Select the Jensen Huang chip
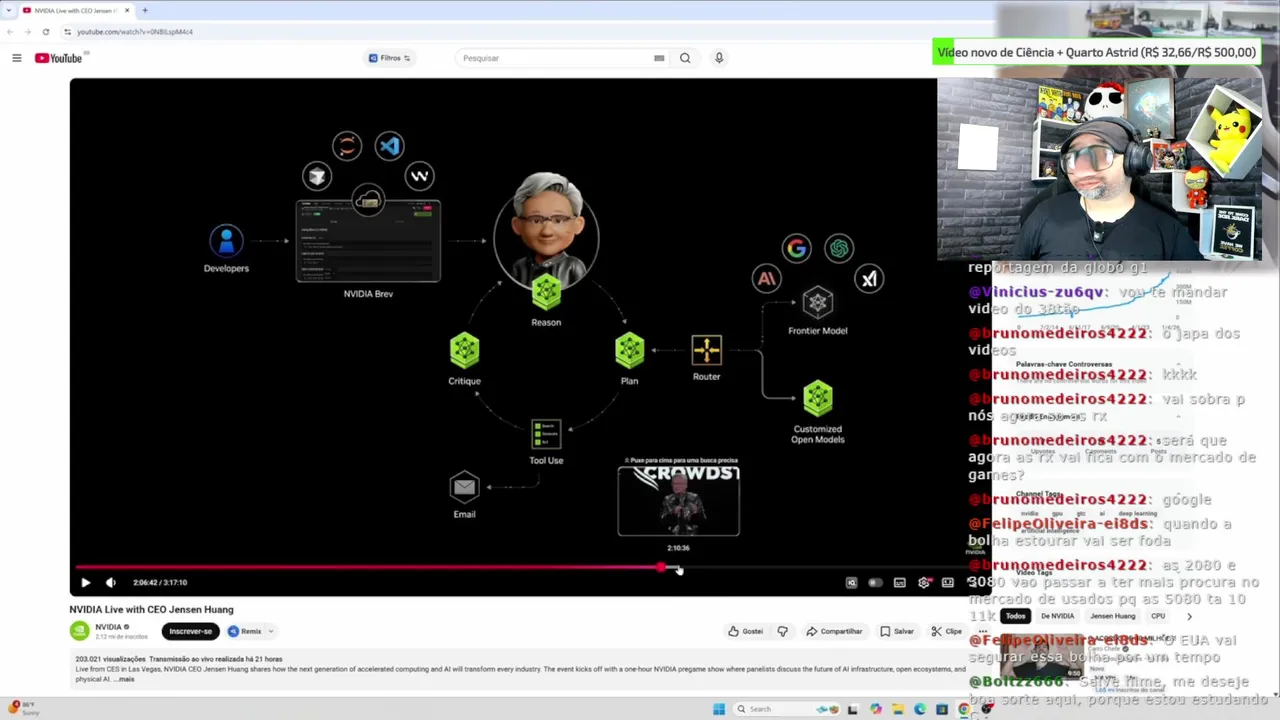1280x720 pixels. (x=1113, y=616)
